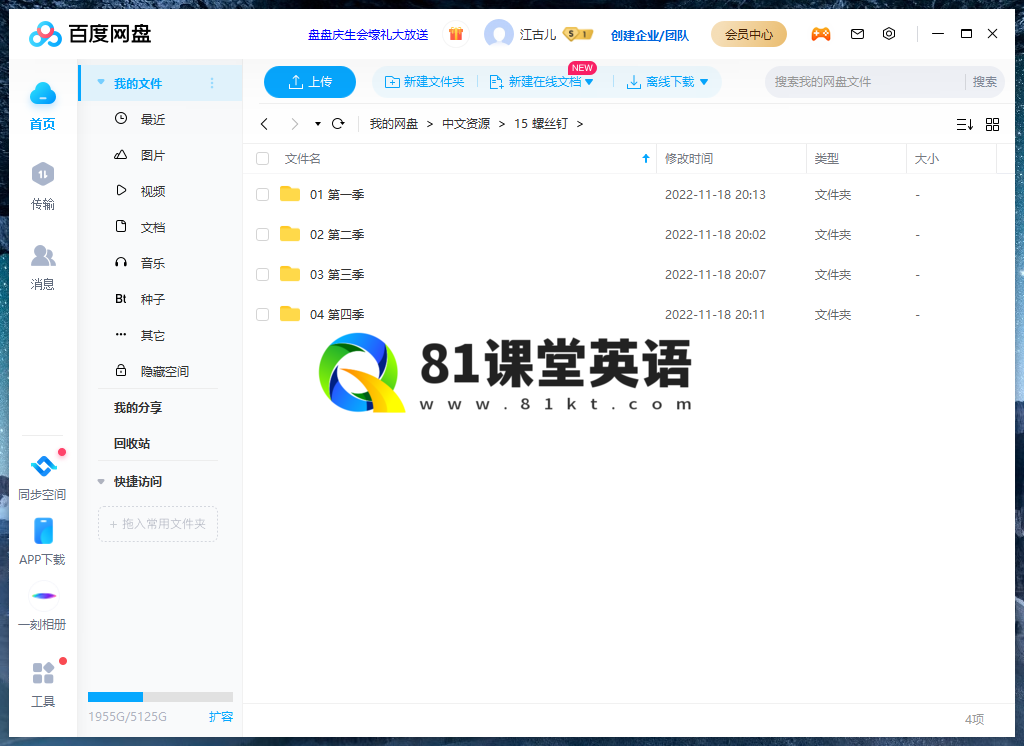1024x746 pixels.
Task: Click the 扩容 expand storage link
Action: click(221, 717)
